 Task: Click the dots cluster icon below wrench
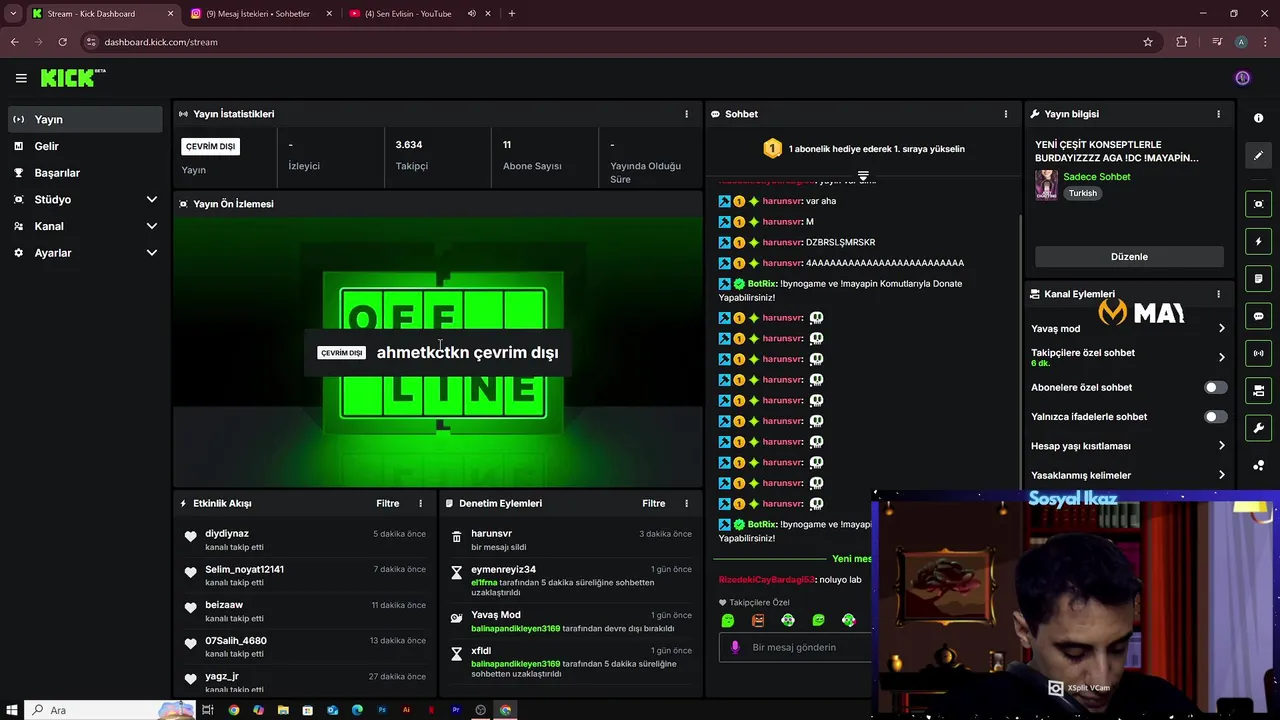coord(1258,466)
